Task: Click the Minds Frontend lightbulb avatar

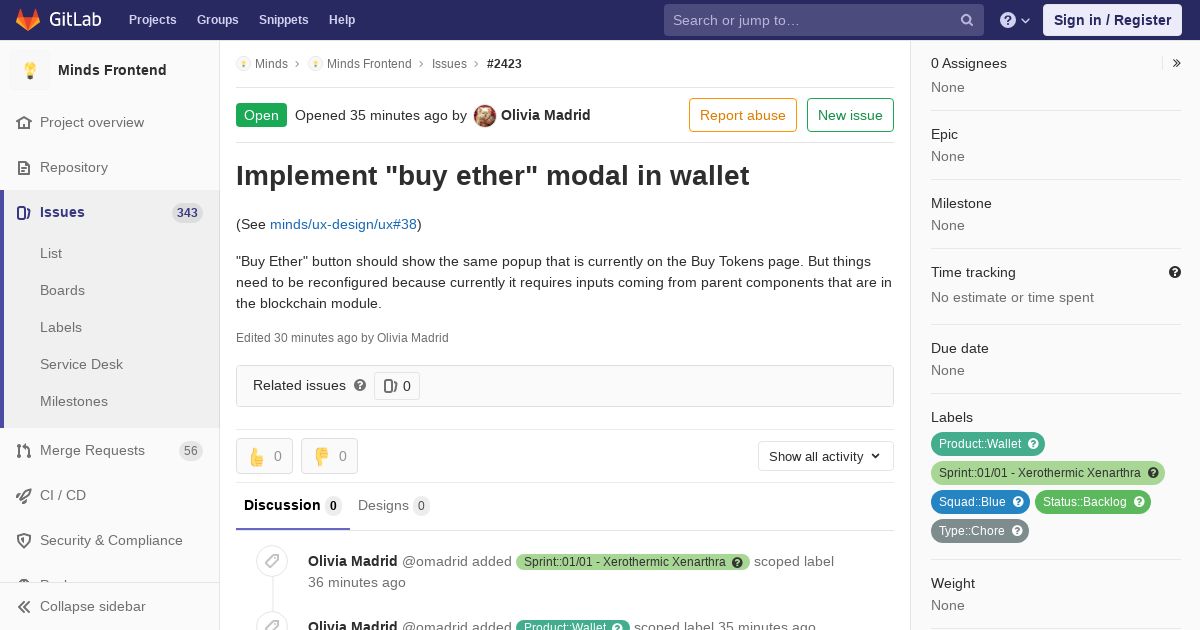Action: click(x=30, y=70)
